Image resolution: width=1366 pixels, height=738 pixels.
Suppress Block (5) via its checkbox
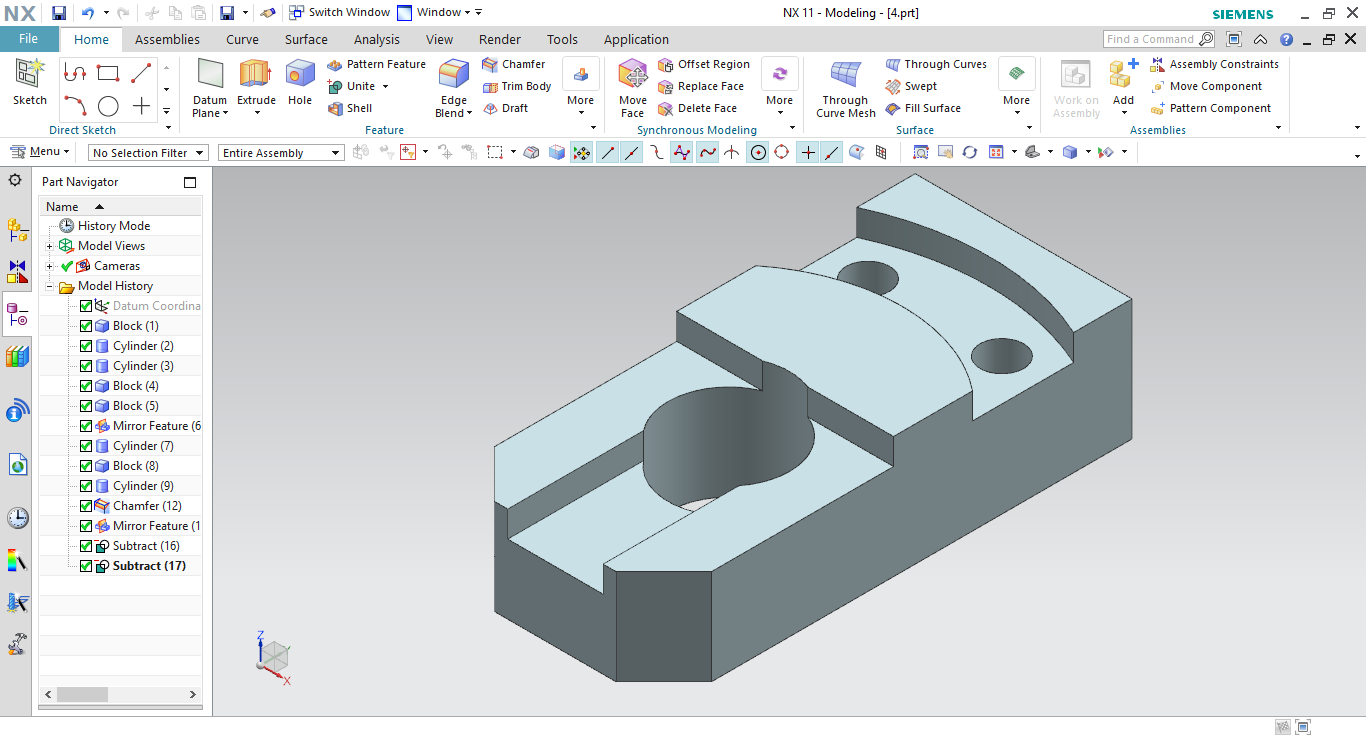pyautogui.click(x=86, y=406)
